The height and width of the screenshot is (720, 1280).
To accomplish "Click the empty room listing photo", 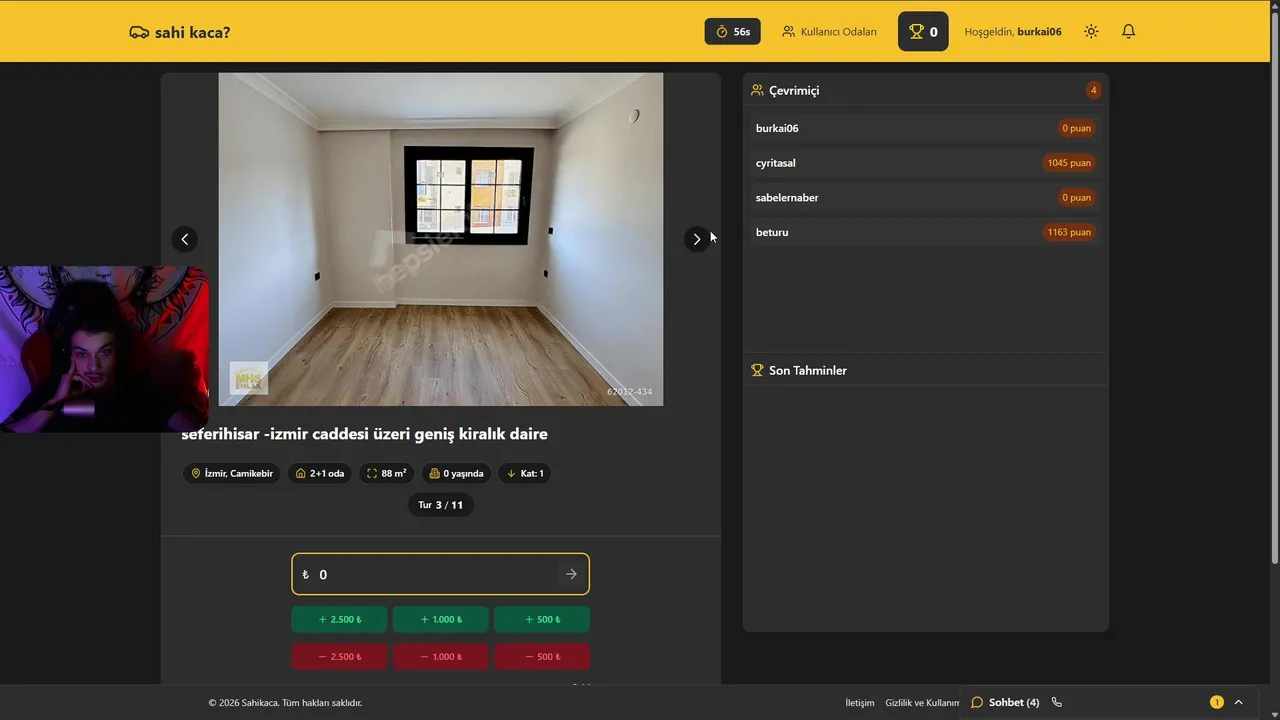I will (x=441, y=239).
